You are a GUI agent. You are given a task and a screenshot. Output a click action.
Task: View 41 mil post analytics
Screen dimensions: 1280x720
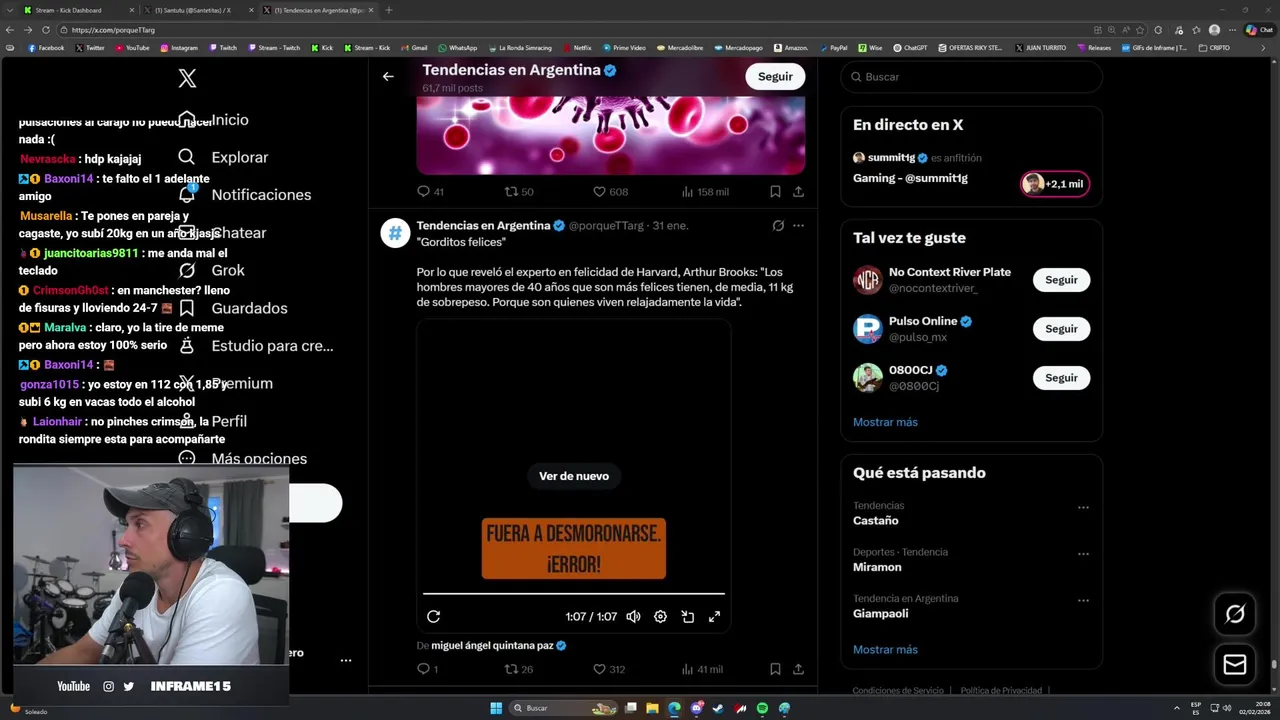(702, 669)
